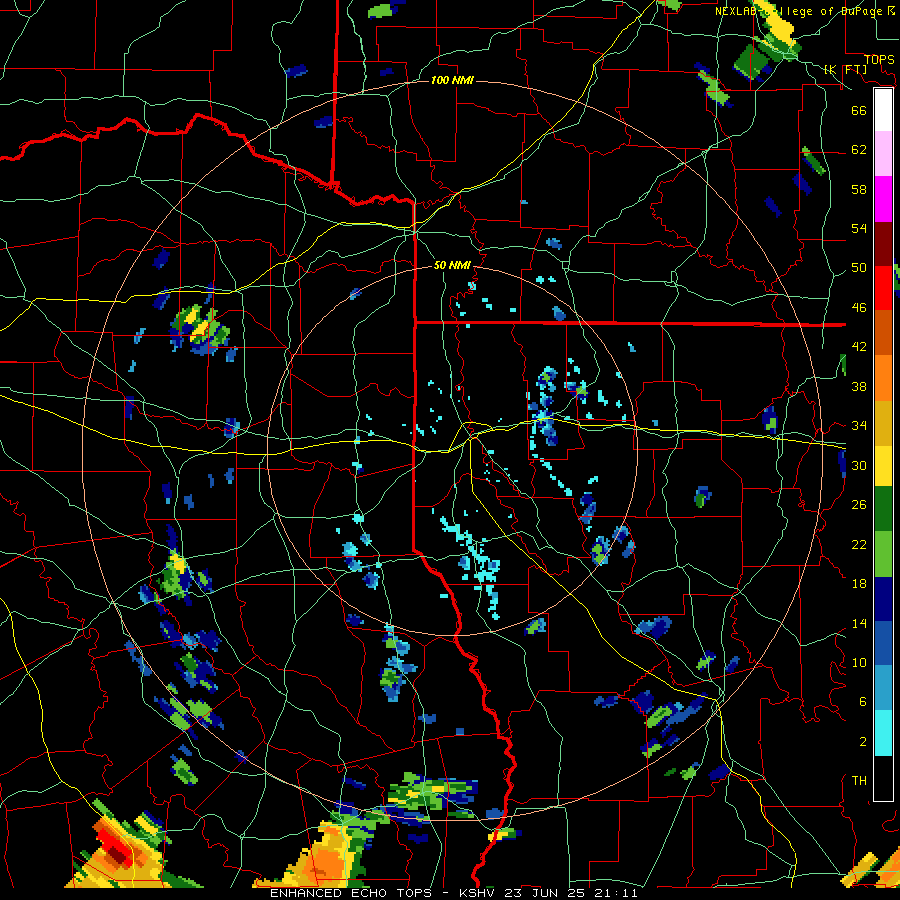Select the dark red legend swatch
Screen dimensions: 900x900
(x=883, y=244)
